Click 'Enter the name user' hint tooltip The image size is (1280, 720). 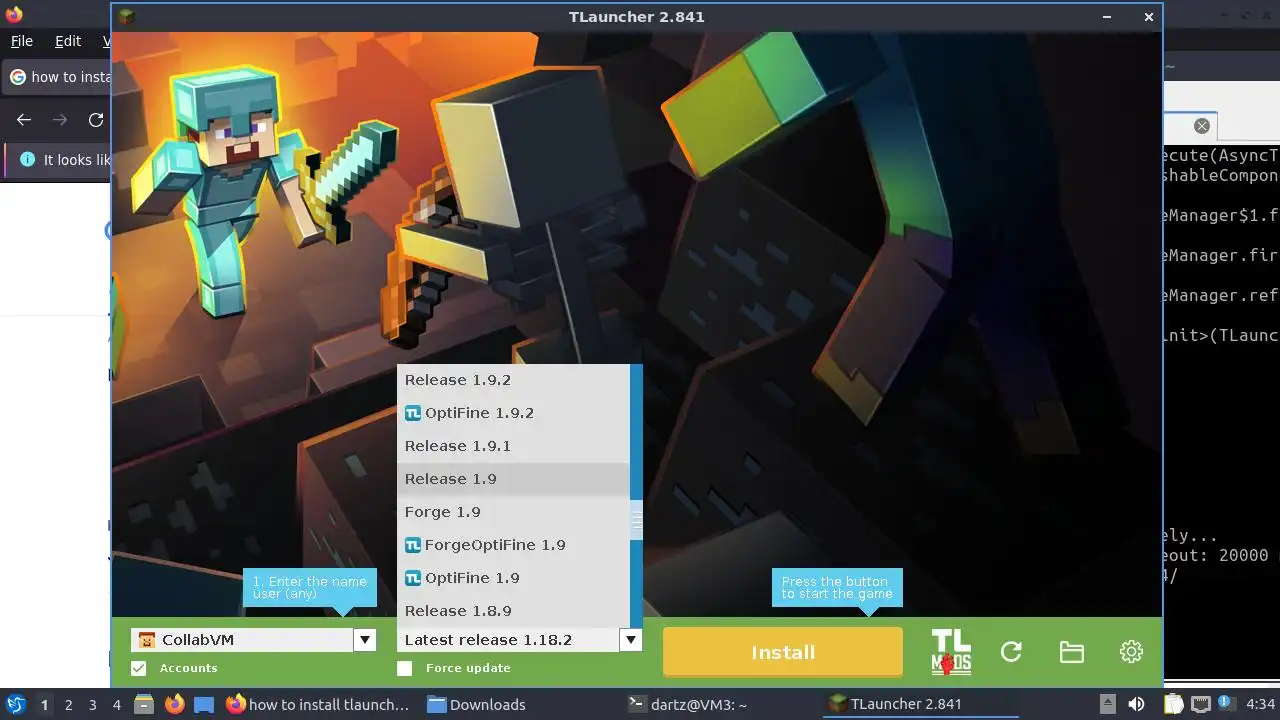tap(310, 588)
